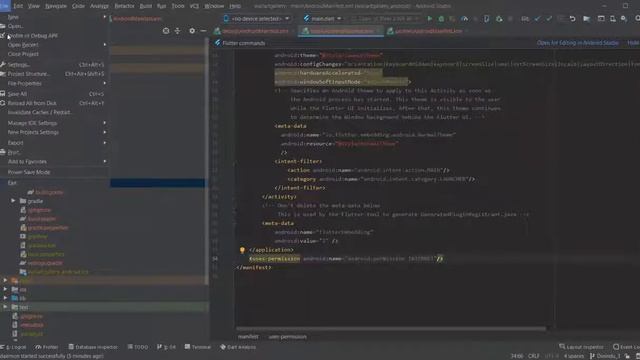Open the device selector dropdown
The height and width of the screenshot is (360, 640).
257,19
